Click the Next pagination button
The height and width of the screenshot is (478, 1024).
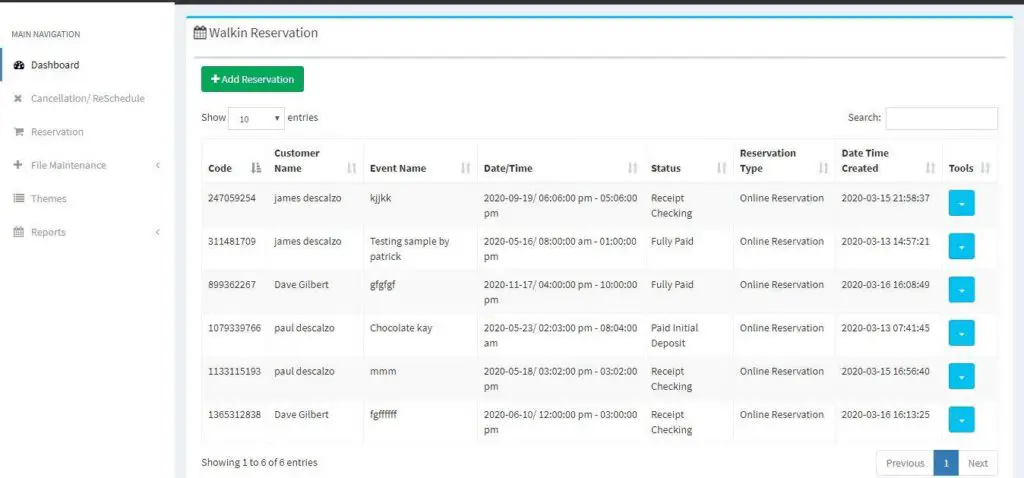[x=977, y=463]
